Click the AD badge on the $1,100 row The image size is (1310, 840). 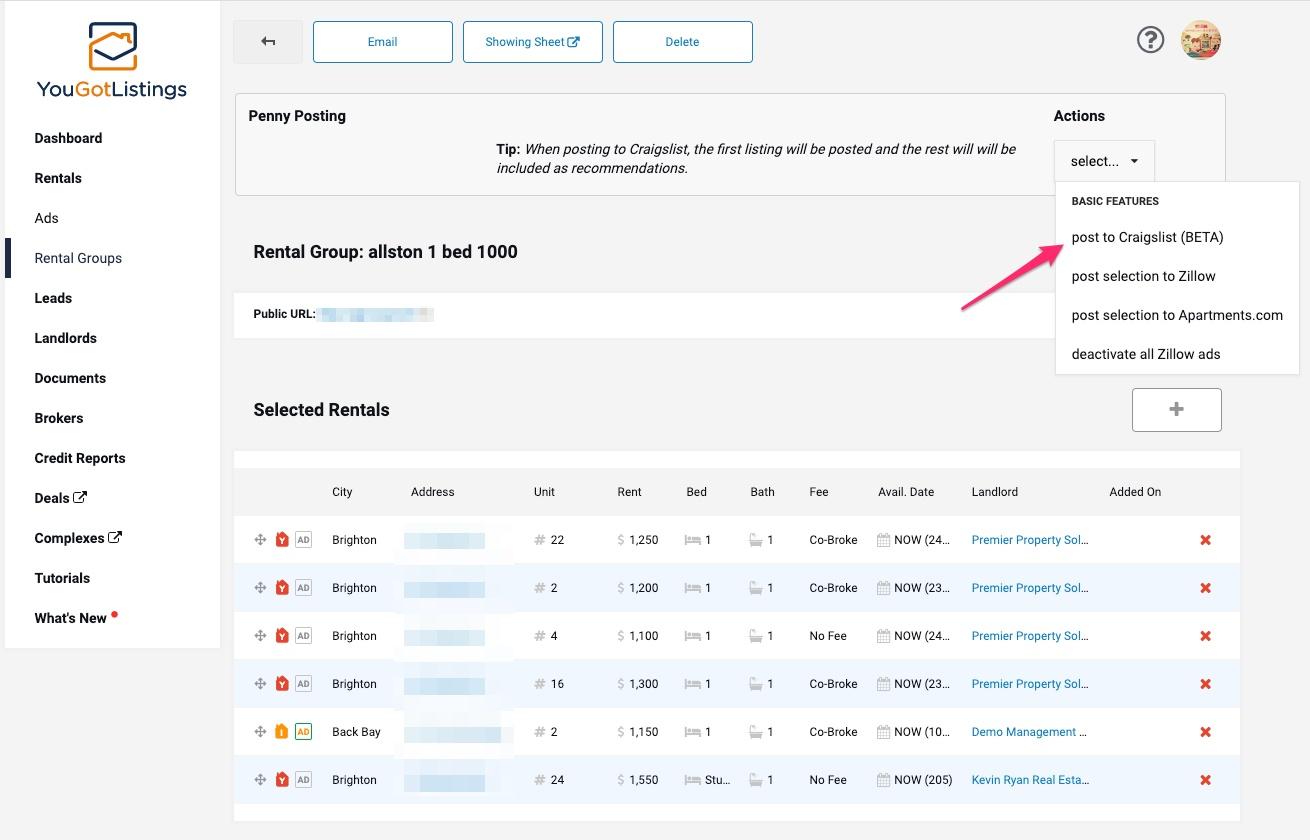[304, 636]
